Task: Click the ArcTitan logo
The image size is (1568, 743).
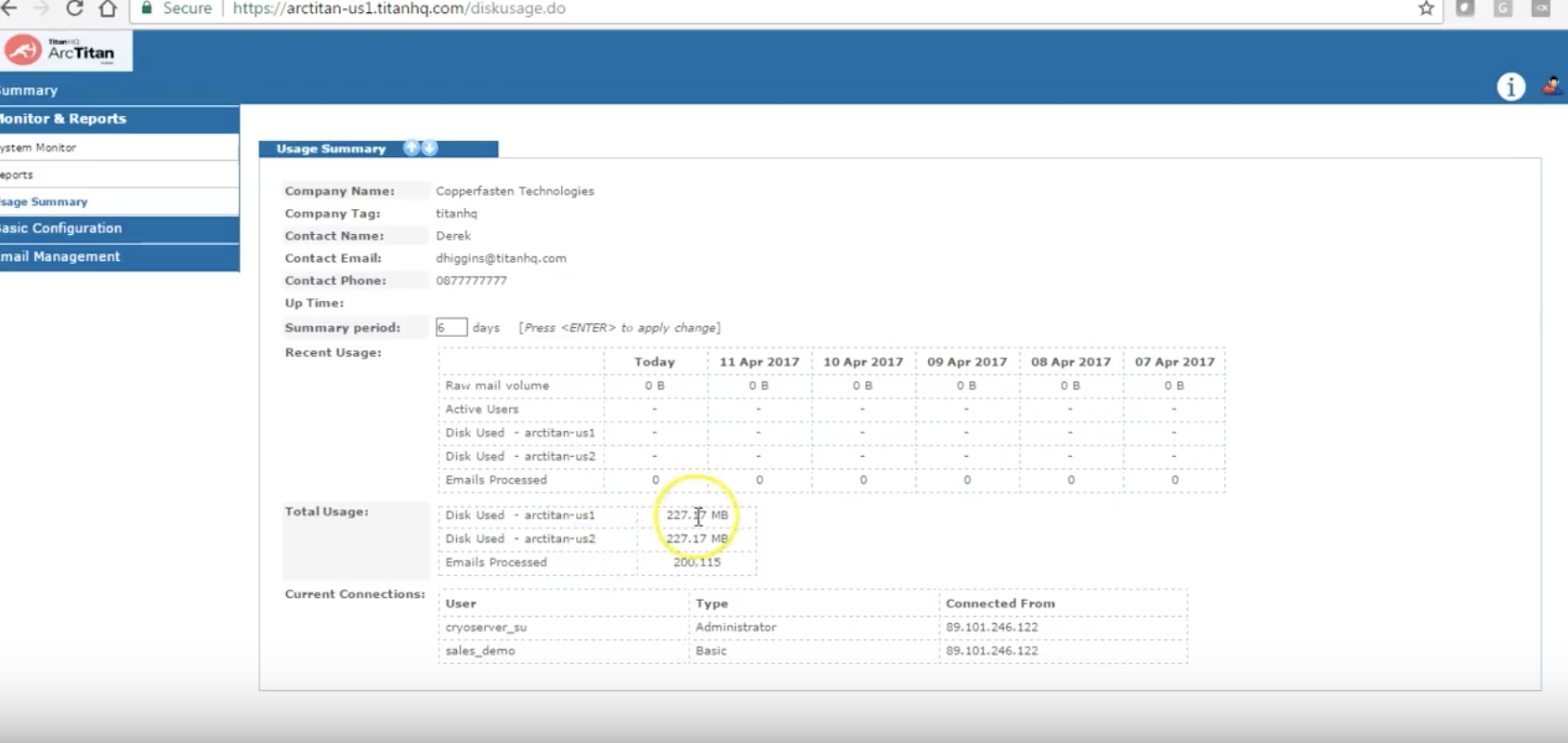Action: tap(65, 50)
